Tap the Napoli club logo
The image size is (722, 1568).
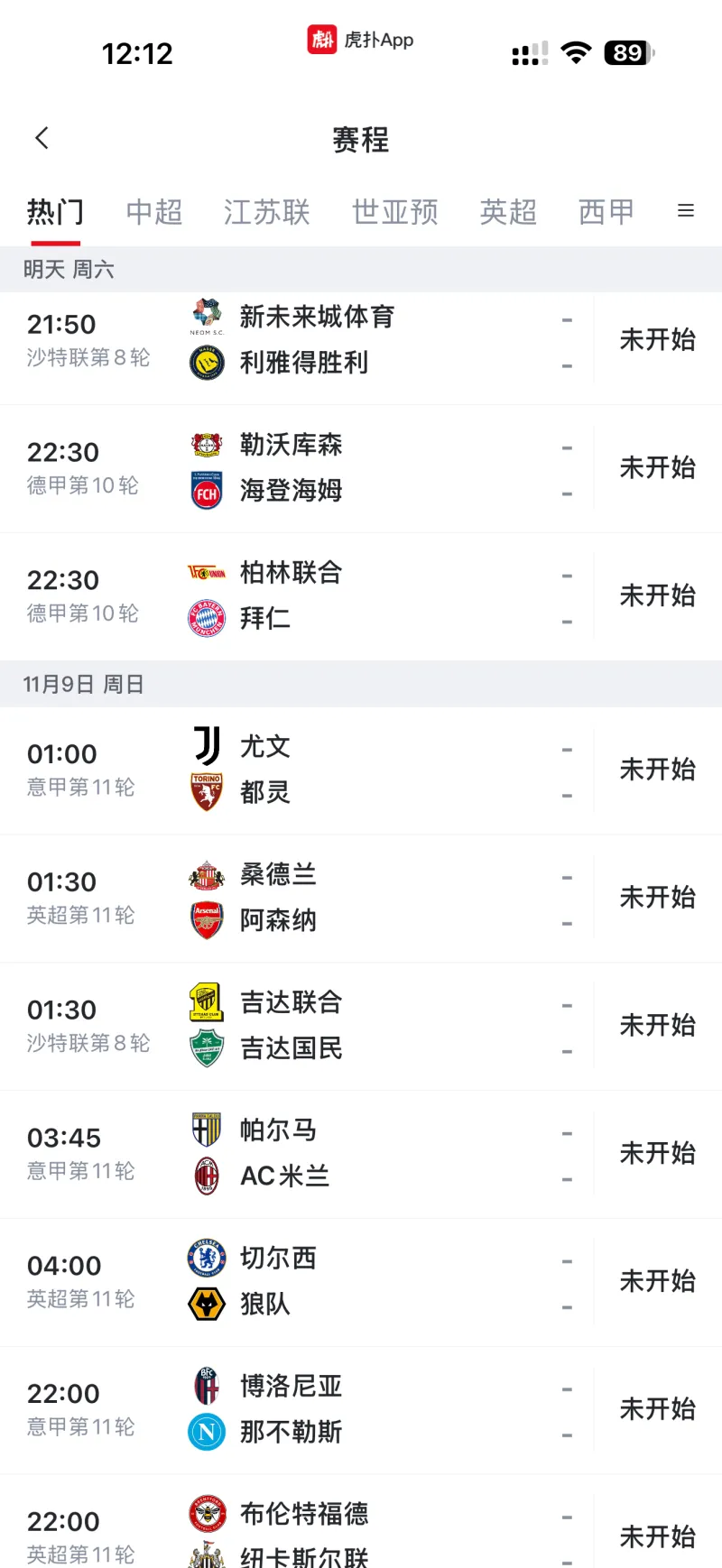click(x=207, y=1432)
